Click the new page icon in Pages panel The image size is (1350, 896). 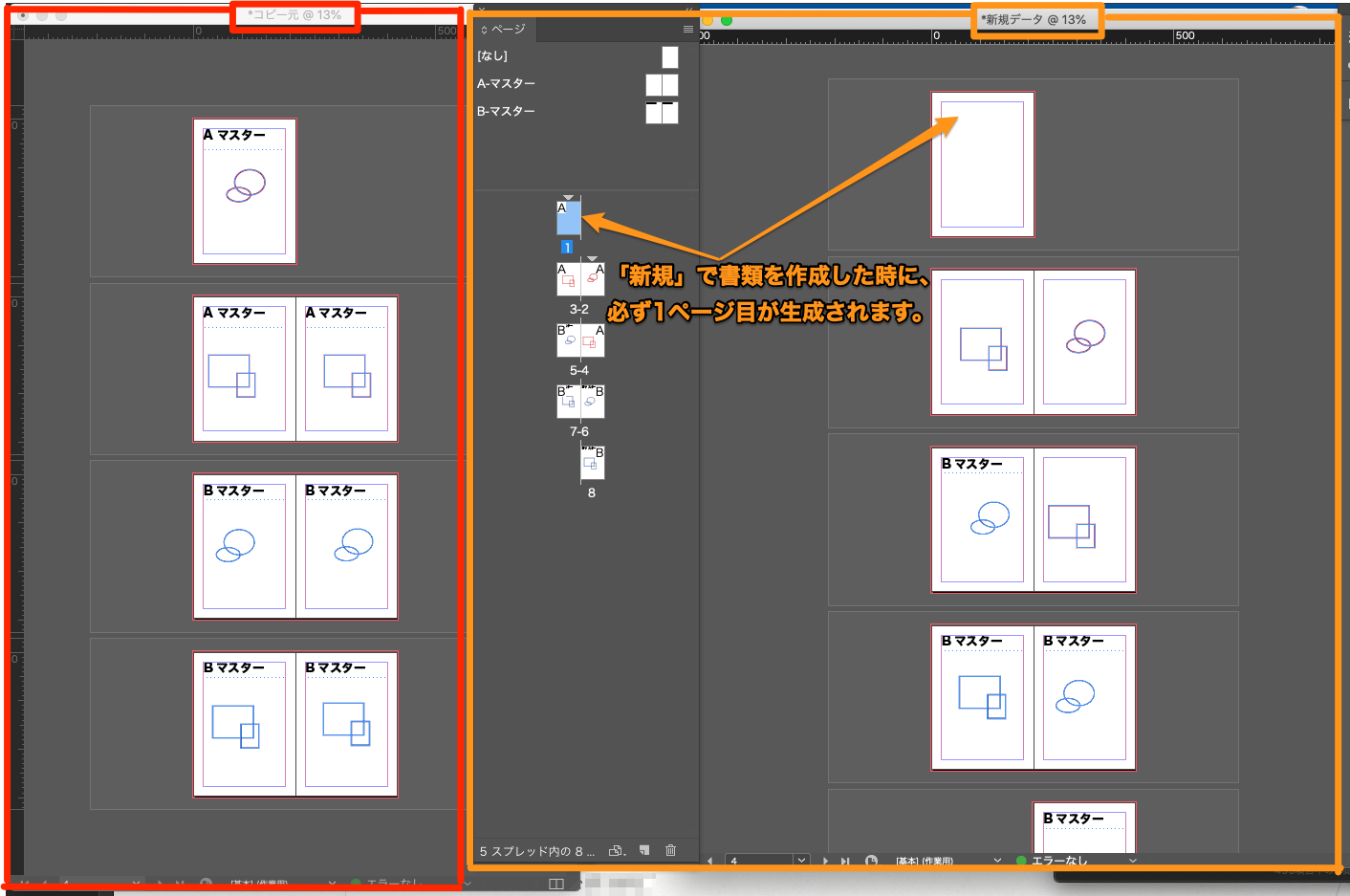[x=645, y=850]
